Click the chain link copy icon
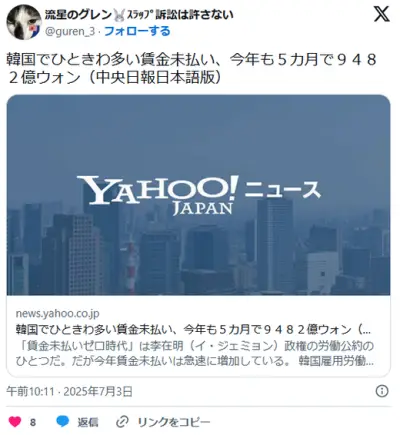 pos(122,422)
